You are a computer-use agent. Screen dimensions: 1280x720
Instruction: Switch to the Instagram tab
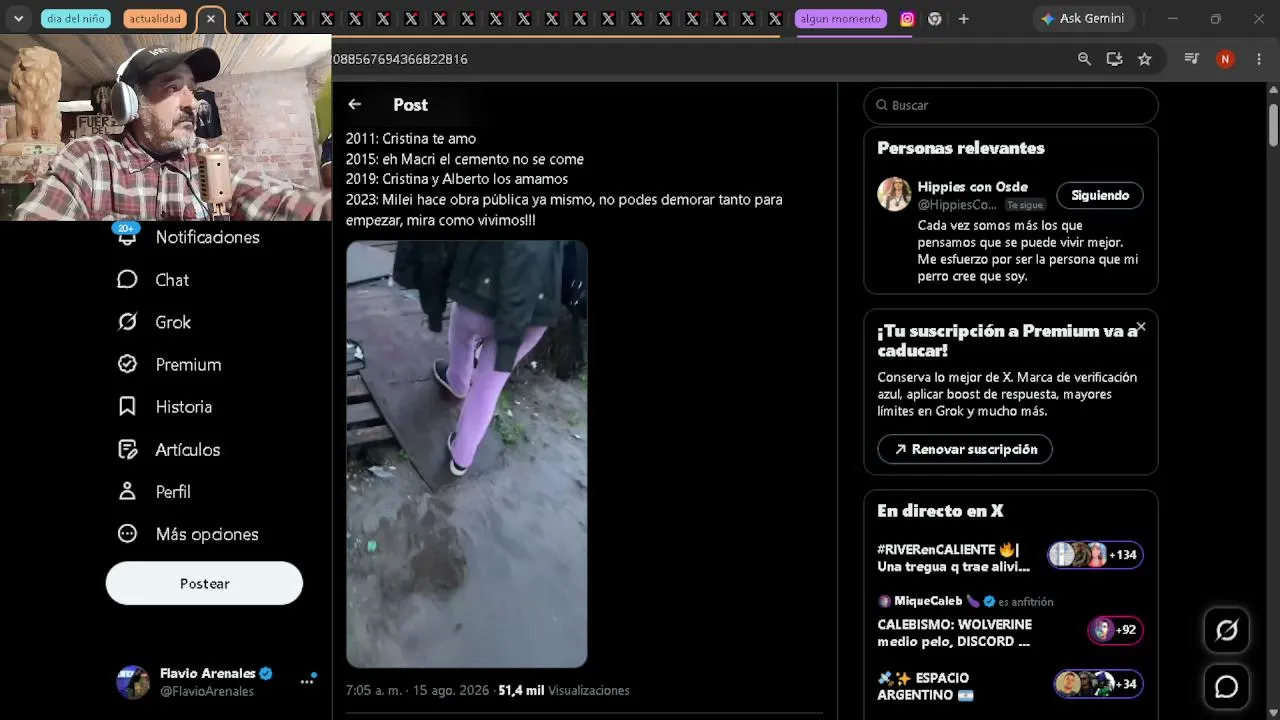(x=907, y=19)
